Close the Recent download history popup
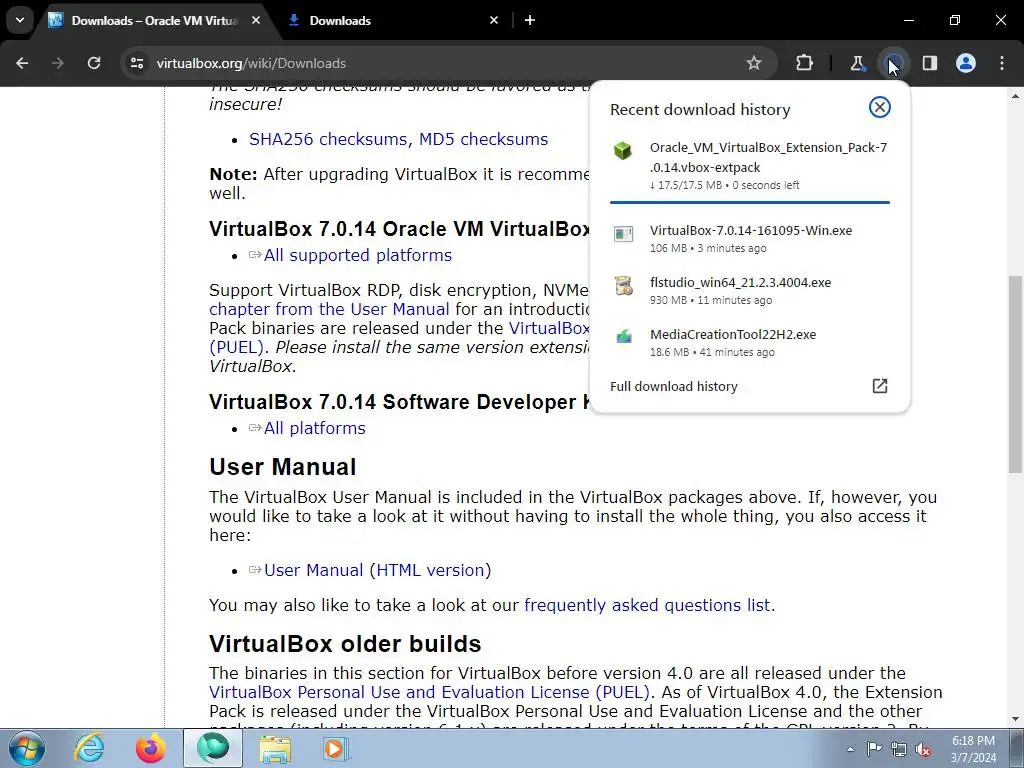 tap(880, 107)
